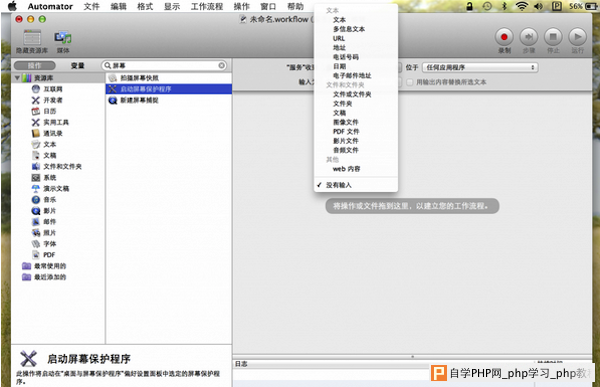The width and height of the screenshot is (600, 387).
Task: Select the 拍摄屏幕快照 action in results
Action: 169,78
